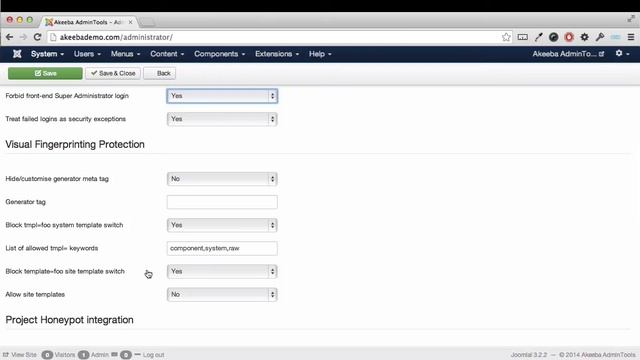Click Visitors count badge in footer
The width and height of the screenshot is (640, 360).
click(x=47, y=355)
